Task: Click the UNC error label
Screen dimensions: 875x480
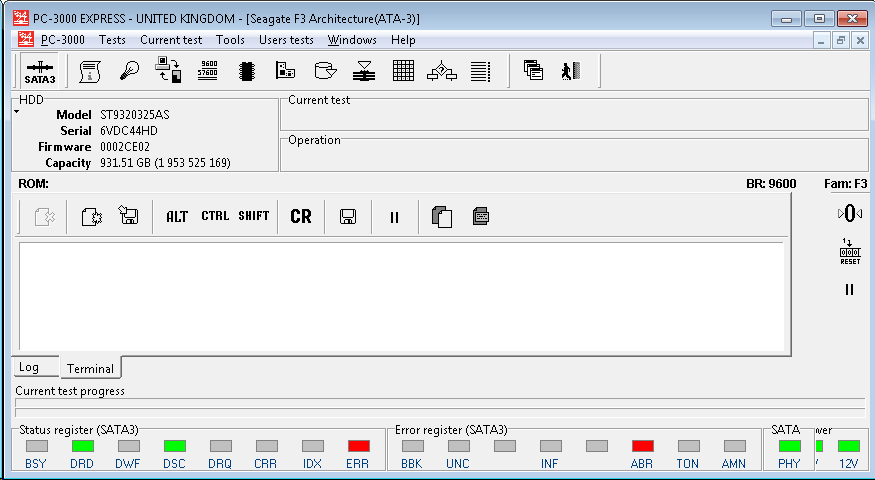Action: coord(458,464)
